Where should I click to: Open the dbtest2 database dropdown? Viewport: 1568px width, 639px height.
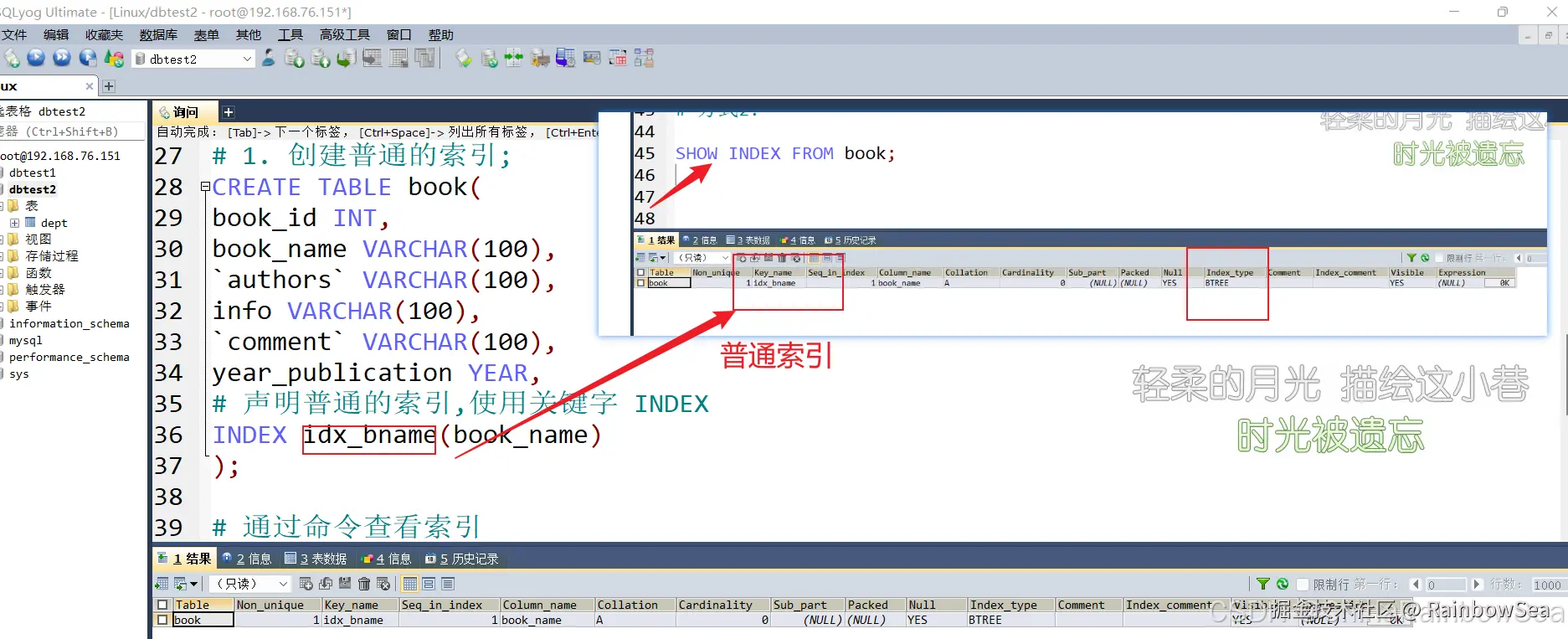click(x=247, y=59)
